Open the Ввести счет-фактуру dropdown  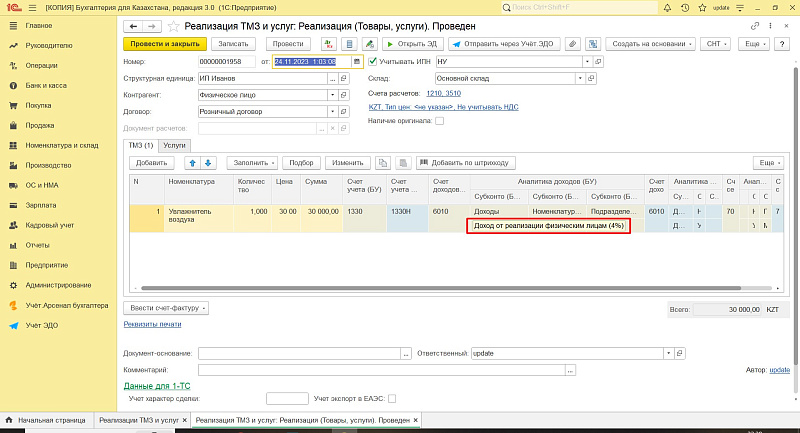pos(166,308)
